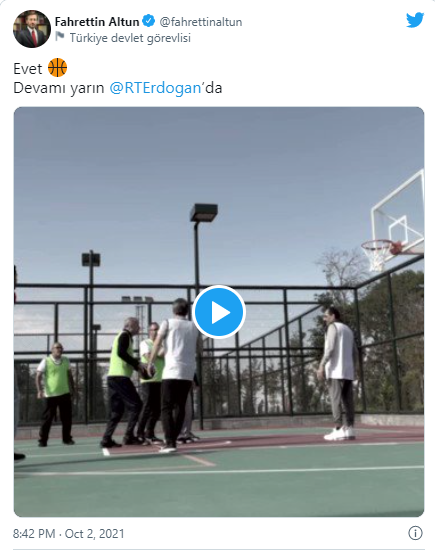Play the embedded basketball video

pyautogui.click(x=219, y=312)
